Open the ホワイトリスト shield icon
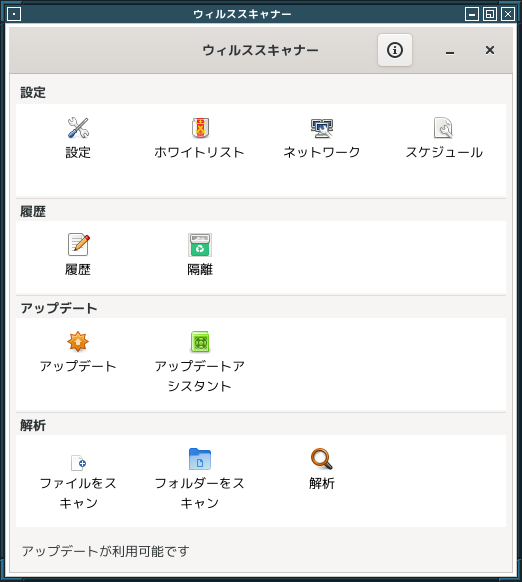The image size is (522, 582). click(x=200, y=128)
